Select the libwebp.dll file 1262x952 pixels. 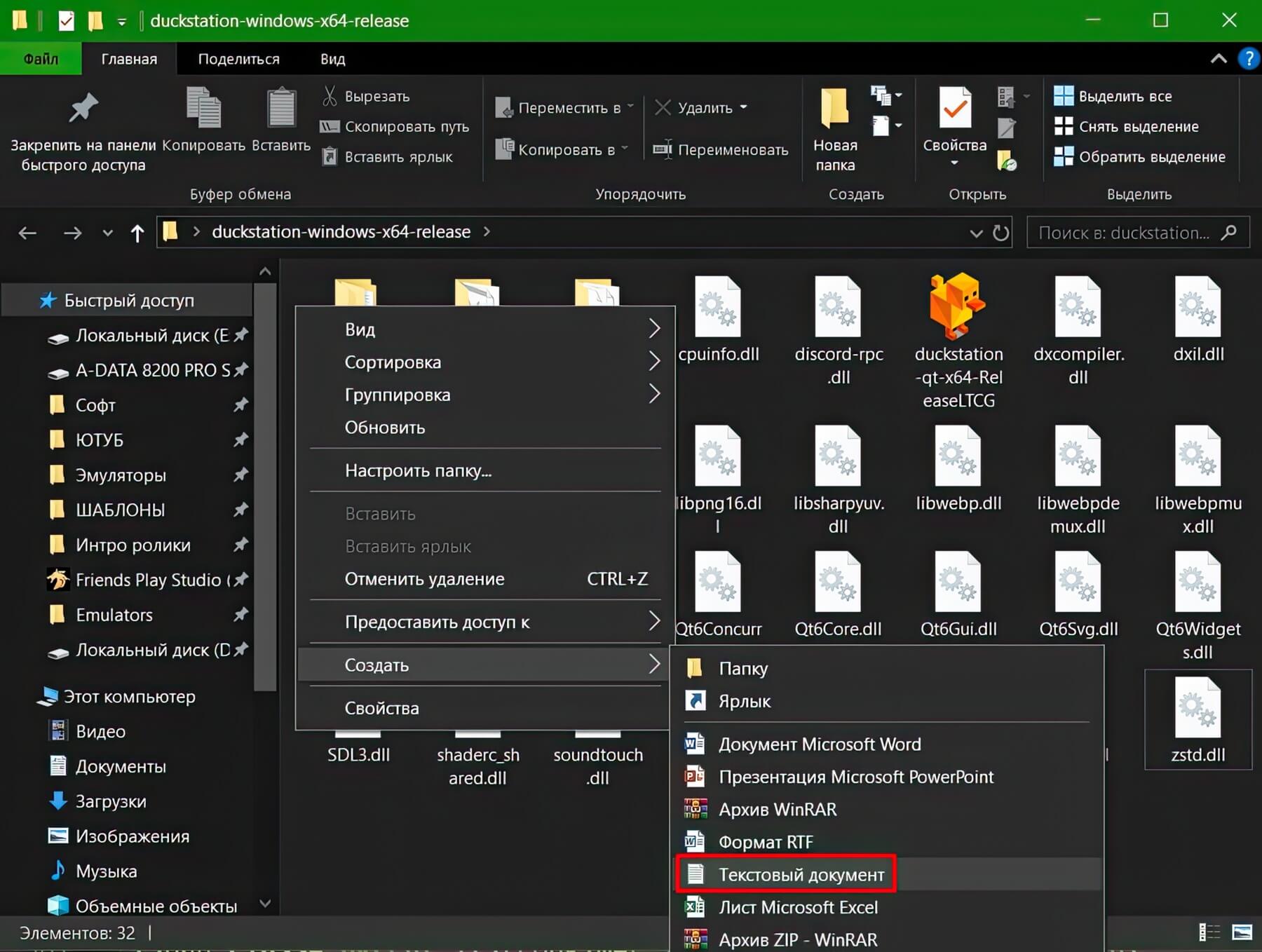(x=958, y=468)
